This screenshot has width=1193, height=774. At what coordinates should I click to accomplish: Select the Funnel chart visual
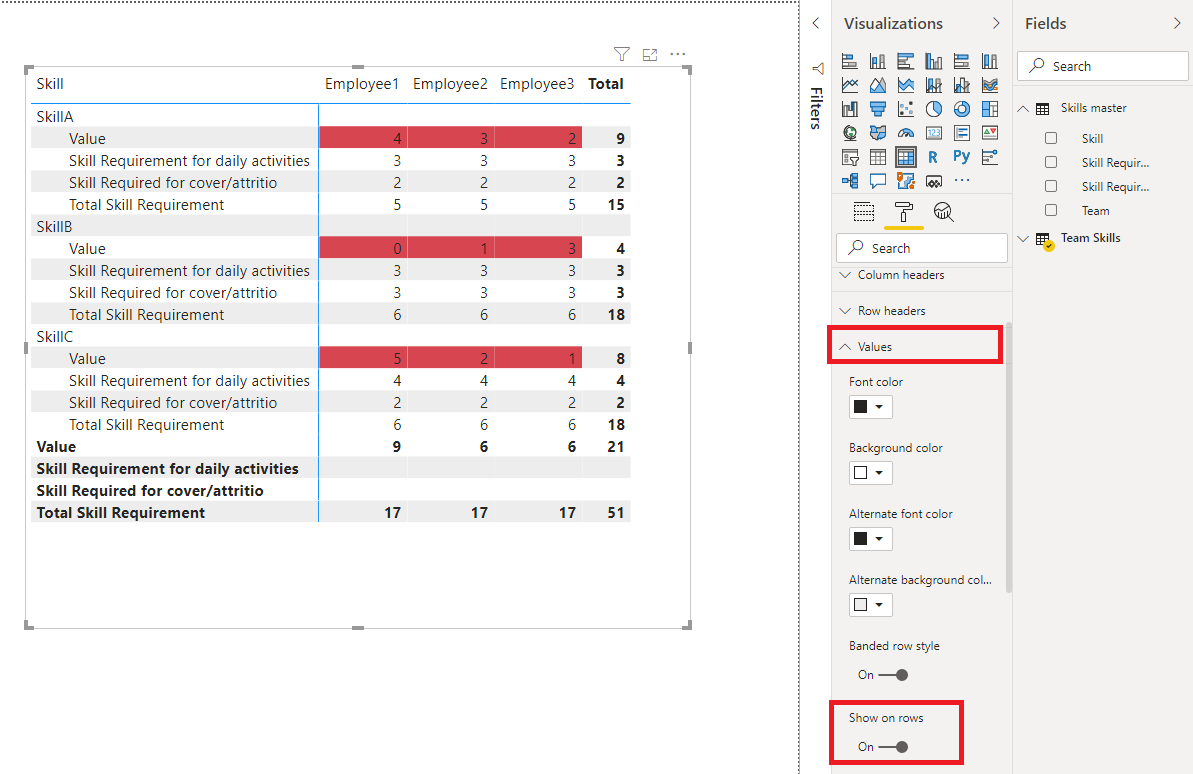coord(878,109)
